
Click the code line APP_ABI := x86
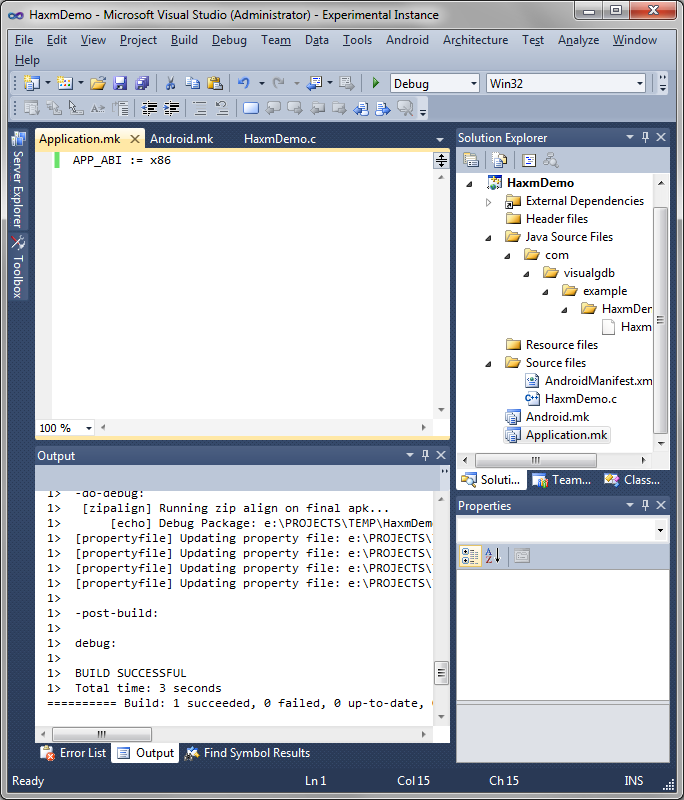click(121, 160)
